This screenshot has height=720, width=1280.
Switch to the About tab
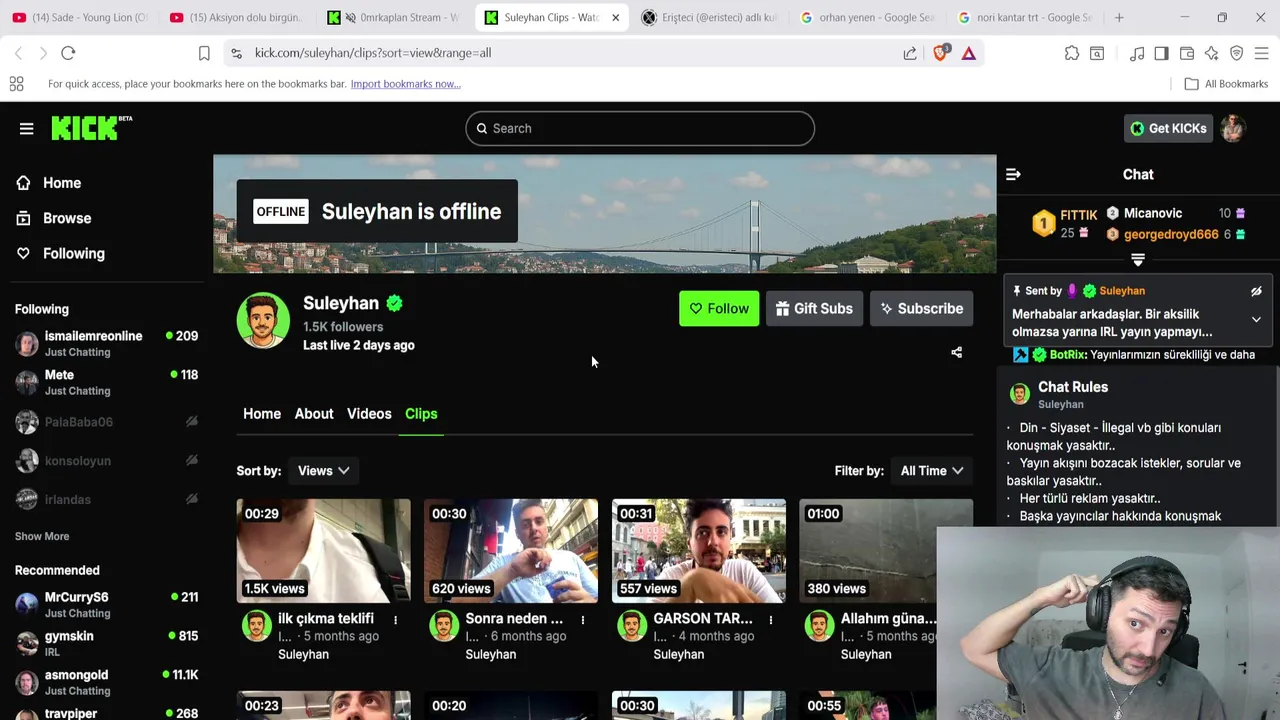[x=314, y=414]
